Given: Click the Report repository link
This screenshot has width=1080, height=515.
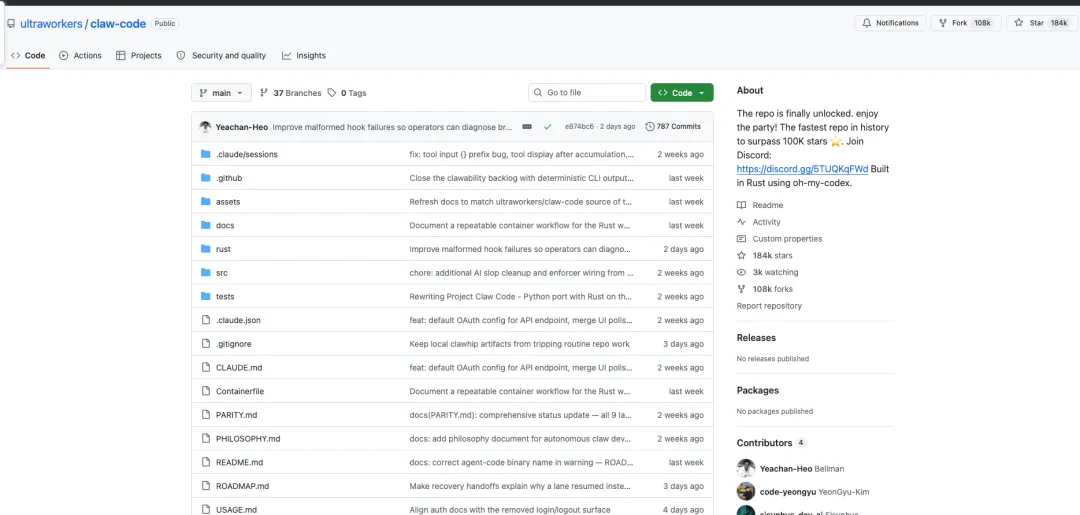Looking at the screenshot, I should [769, 306].
